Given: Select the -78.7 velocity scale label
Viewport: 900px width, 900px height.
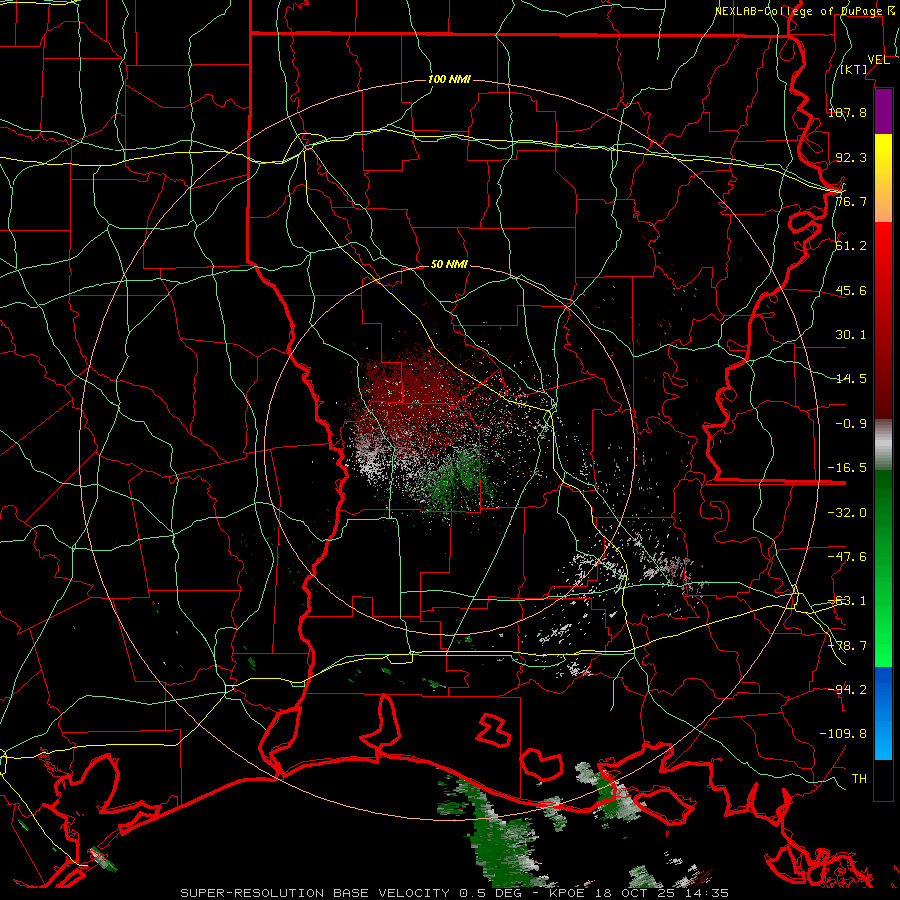Looking at the screenshot, I should pos(847,646).
